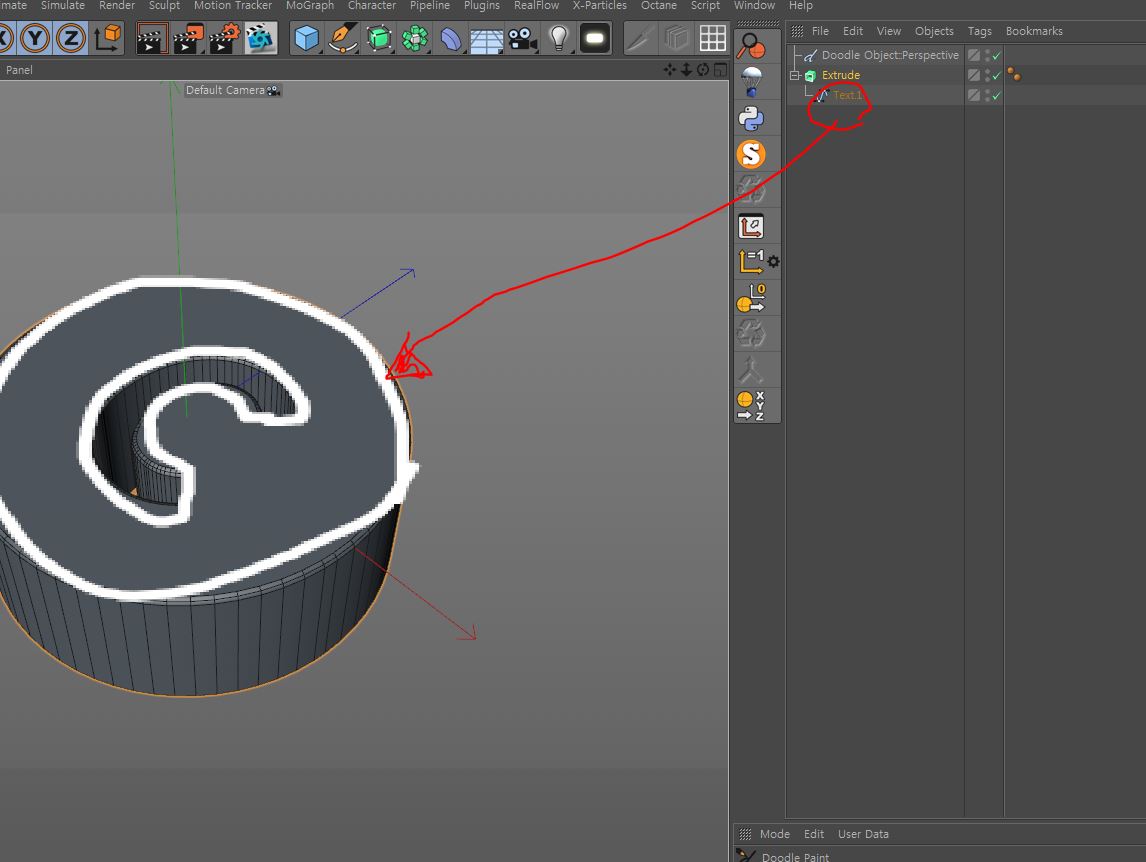Click the viewport orbit rotate icon

703,69
